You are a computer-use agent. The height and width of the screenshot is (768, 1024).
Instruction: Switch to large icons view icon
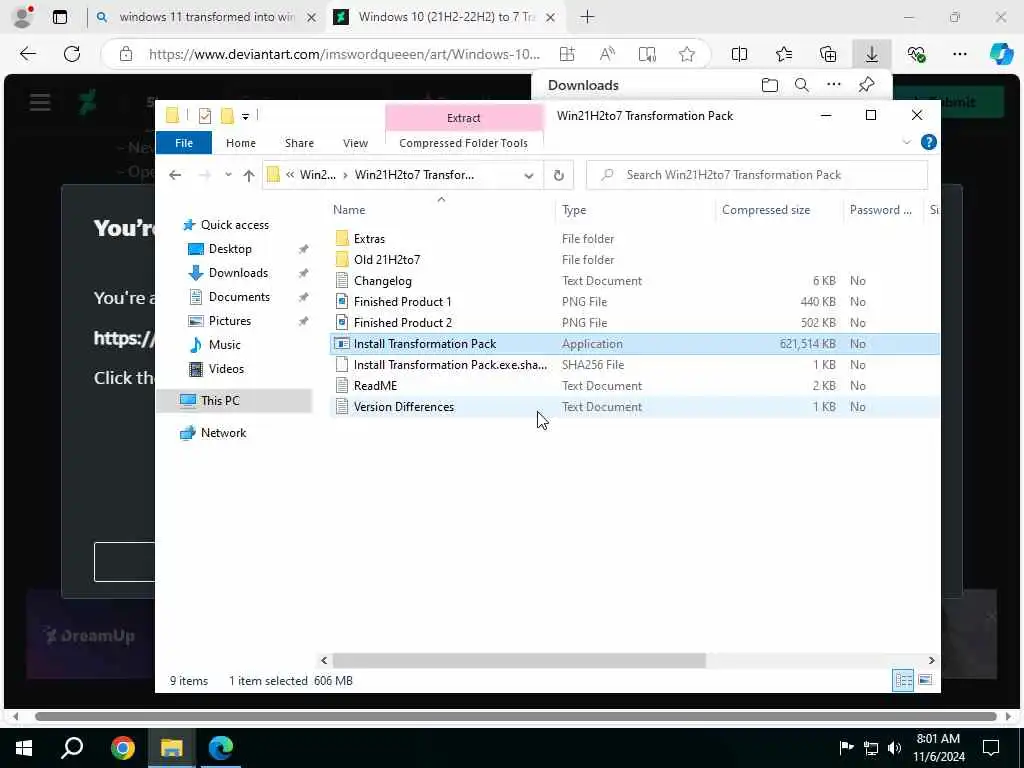(925, 680)
